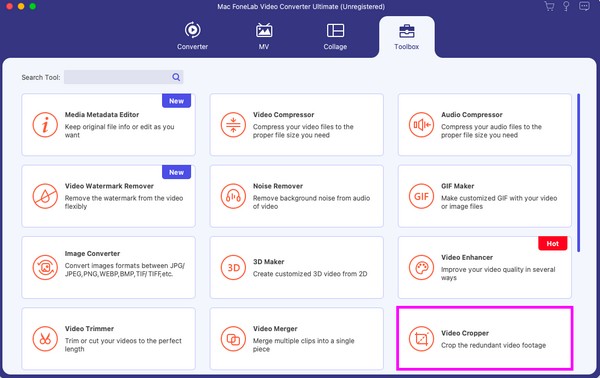Switch to the MV tab
The width and height of the screenshot is (600, 378).
pyautogui.click(x=264, y=37)
